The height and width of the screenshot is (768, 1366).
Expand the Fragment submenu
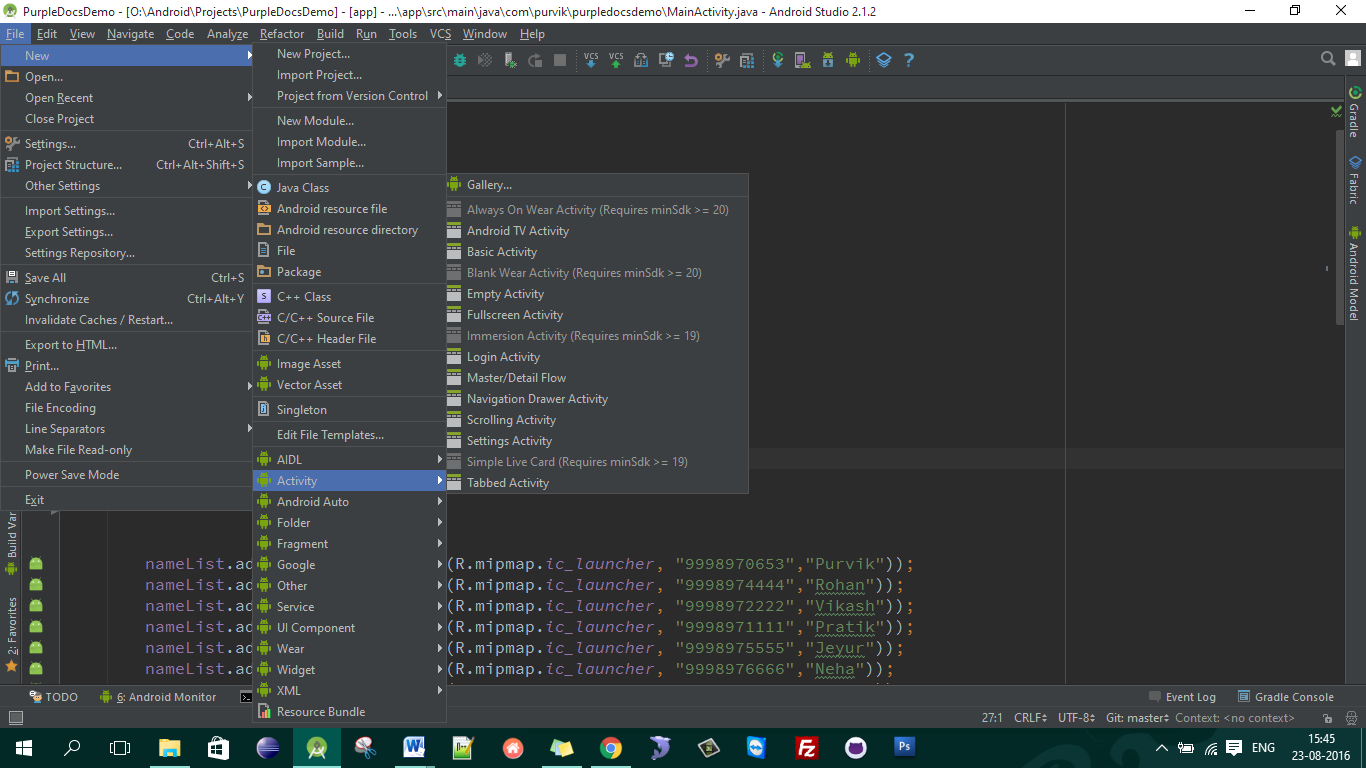pyautogui.click(x=349, y=544)
